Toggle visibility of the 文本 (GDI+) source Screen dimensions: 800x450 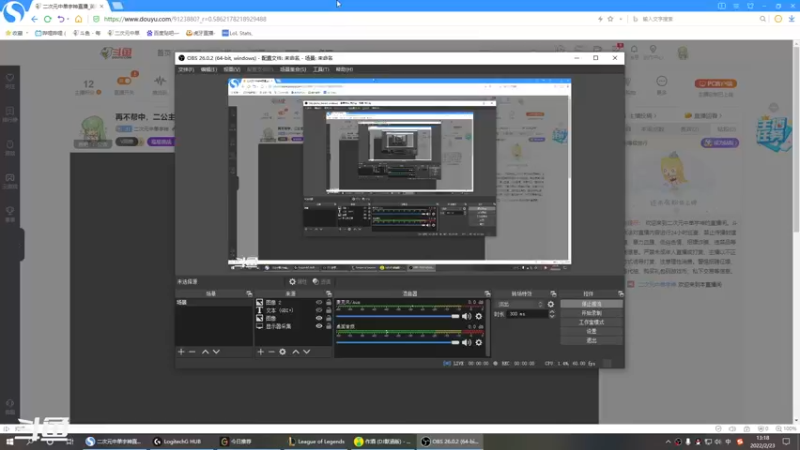pos(319,310)
